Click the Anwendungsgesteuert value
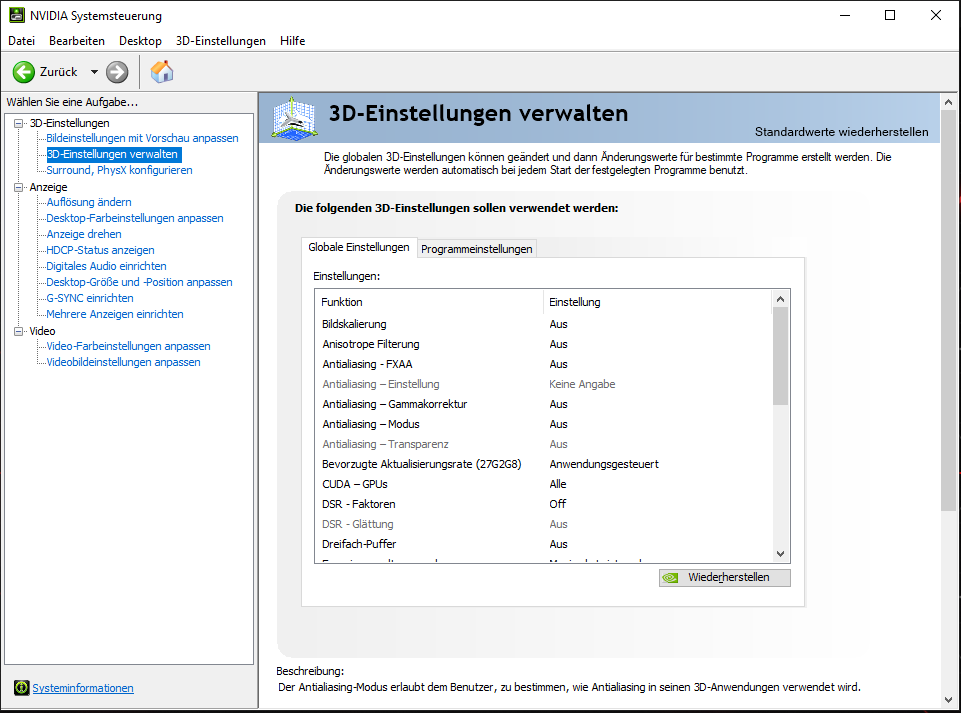This screenshot has width=961, height=713. (604, 464)
